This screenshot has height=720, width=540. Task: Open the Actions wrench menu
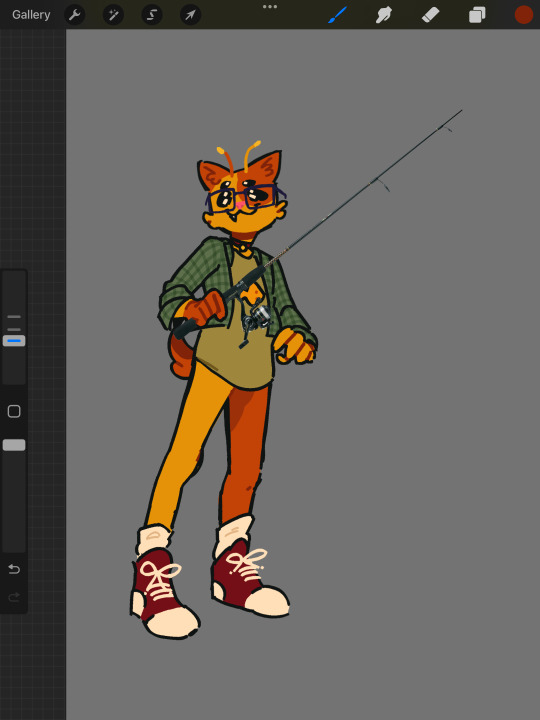[74, 15]
